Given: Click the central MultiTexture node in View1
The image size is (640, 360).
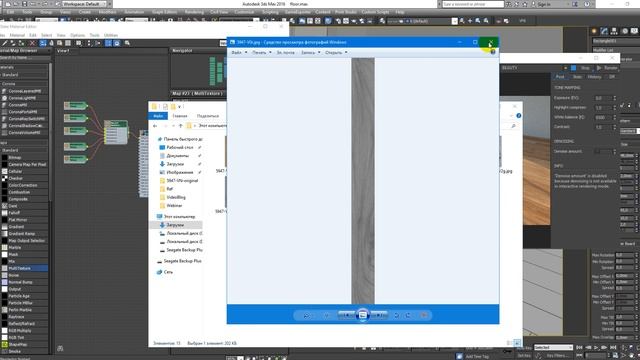Looking at the screenshot, I should click(116, 132).
